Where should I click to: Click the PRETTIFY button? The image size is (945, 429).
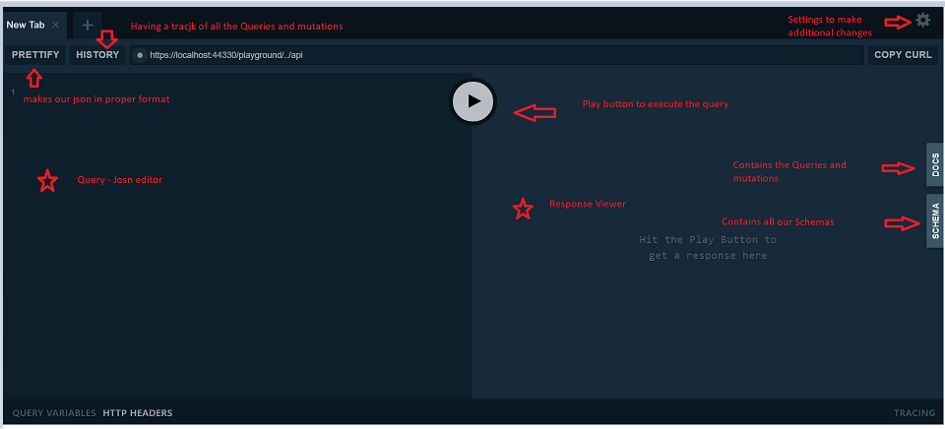click(36, 55)
